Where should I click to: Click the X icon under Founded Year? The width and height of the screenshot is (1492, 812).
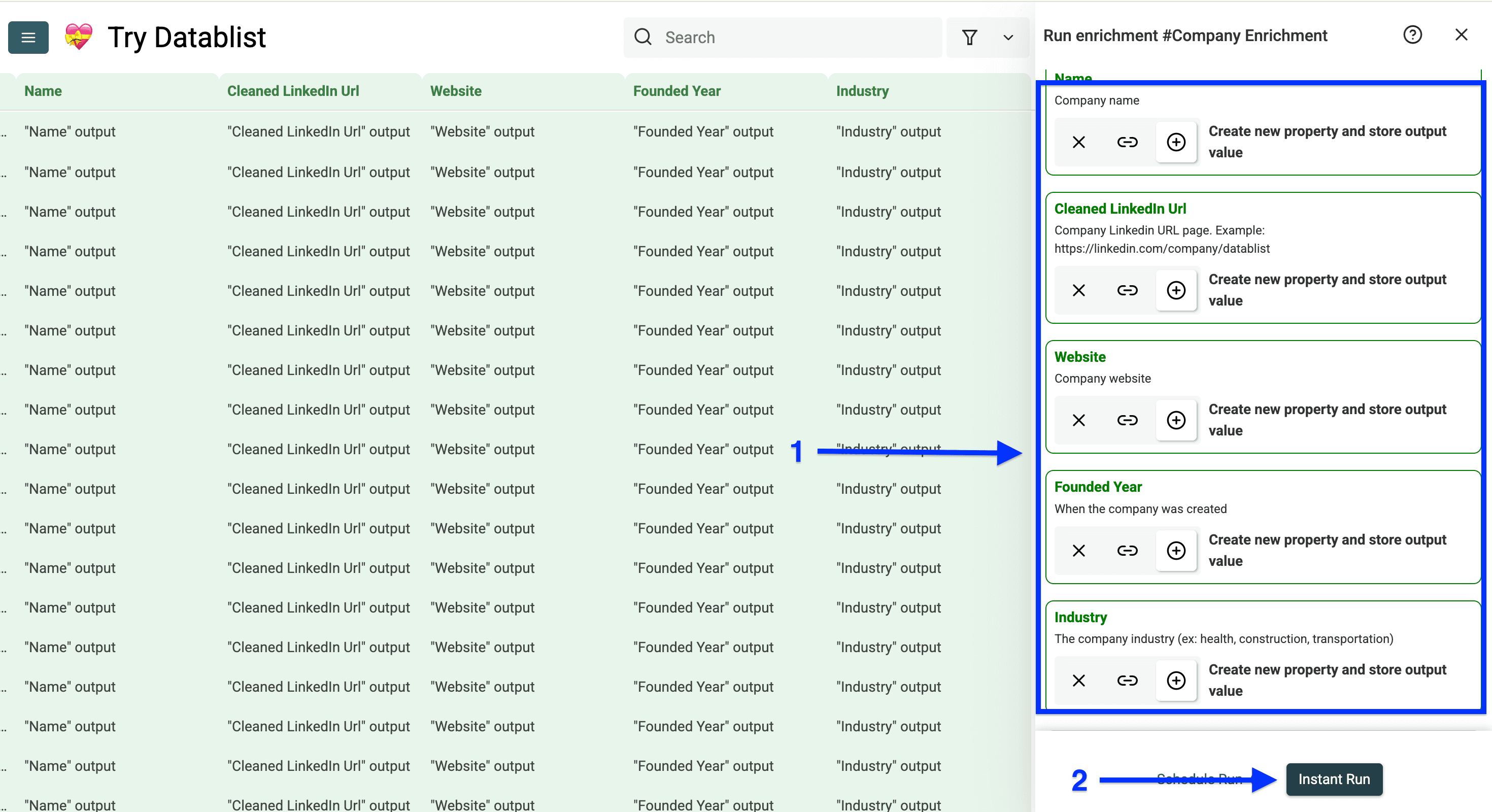pyautogui.click(x=1078, y=550)
